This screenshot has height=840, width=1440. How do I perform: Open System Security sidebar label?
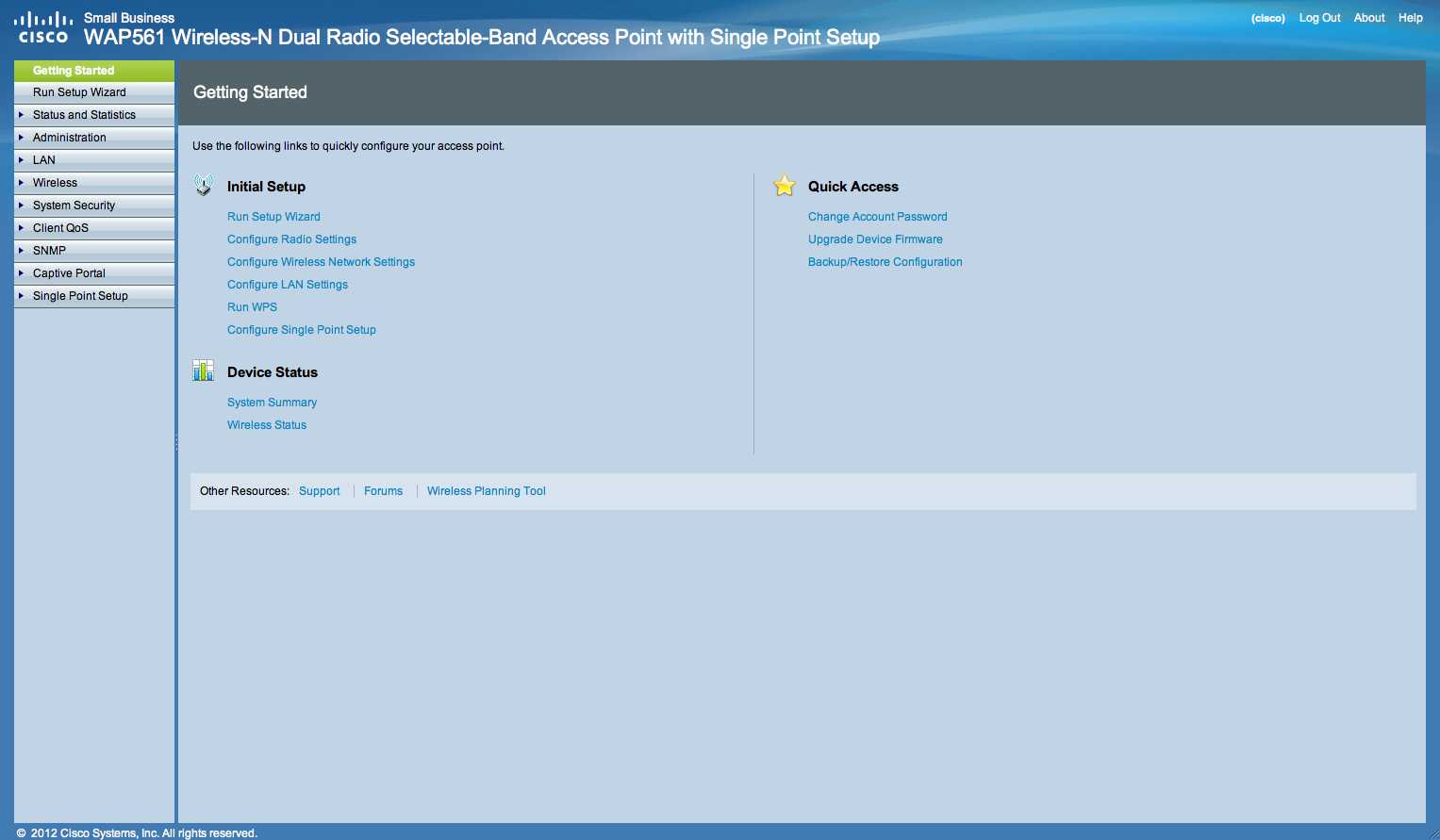[74, 206]
